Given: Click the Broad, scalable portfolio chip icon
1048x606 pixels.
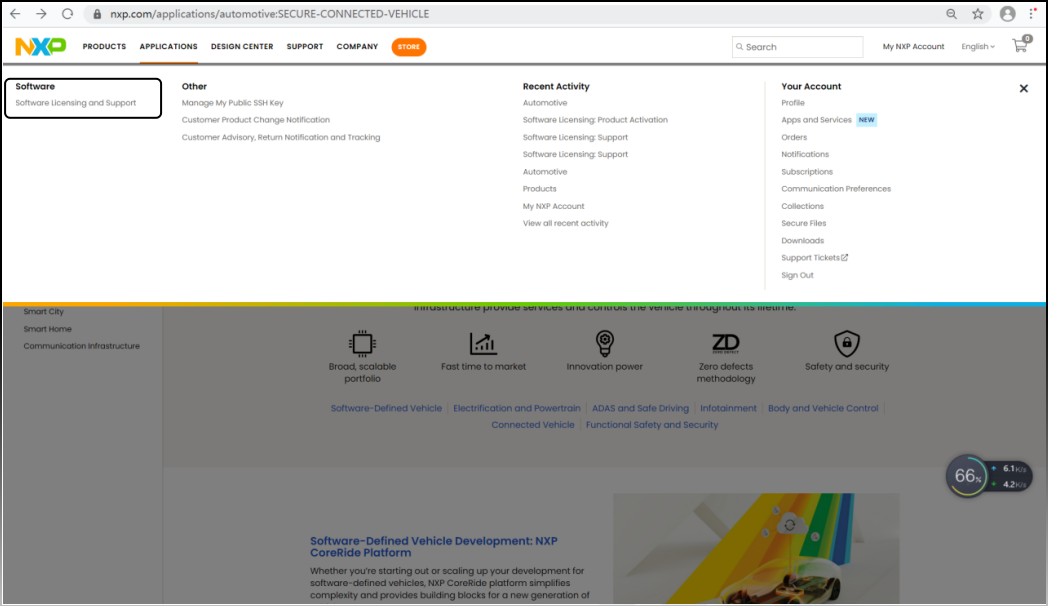Looking at the screenshot, I should (361, 343).
